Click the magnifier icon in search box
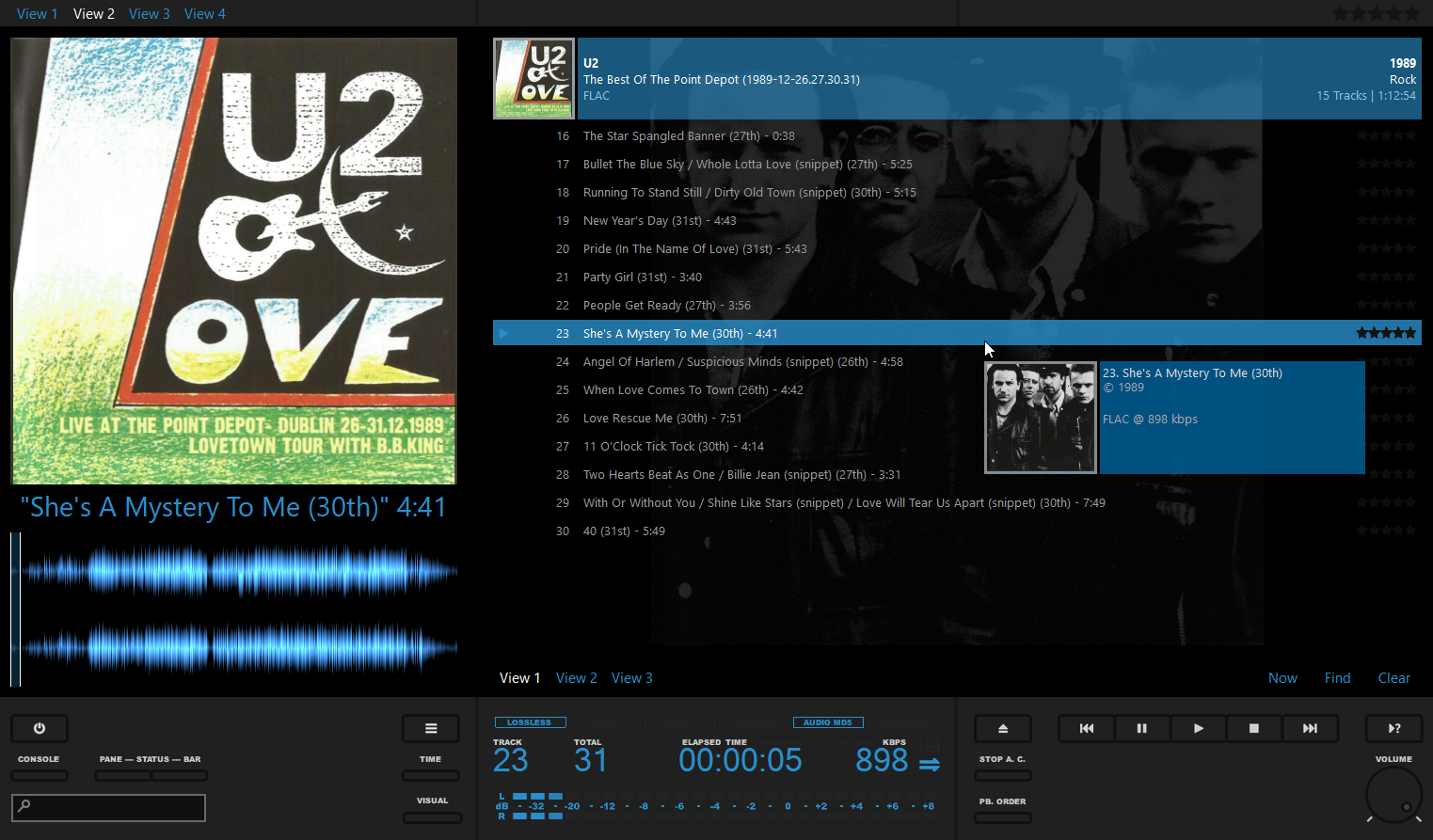This screenshot has height=840, width=1433. click(x=24, y=806)
